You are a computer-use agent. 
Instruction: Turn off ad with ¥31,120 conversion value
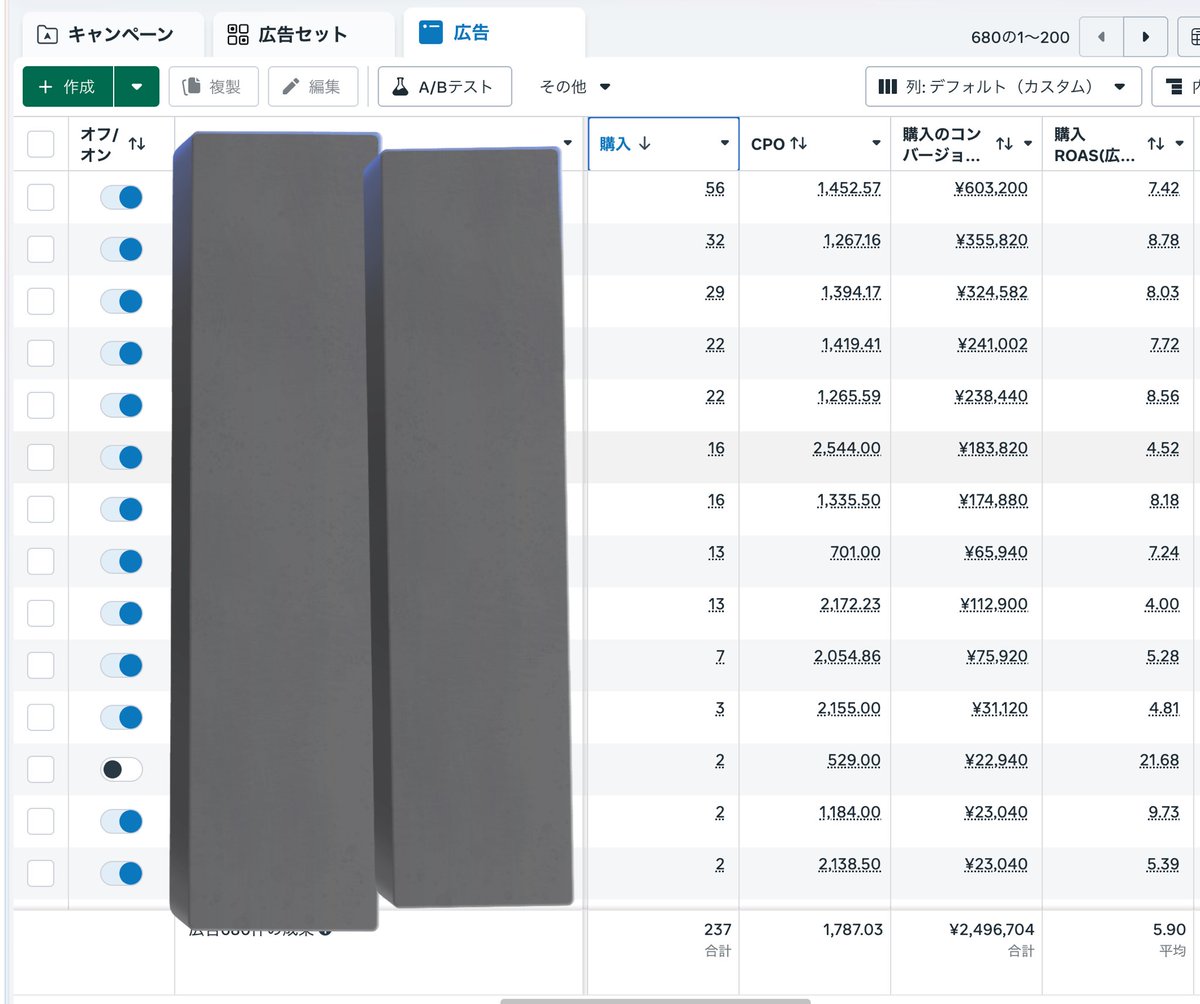121,717
